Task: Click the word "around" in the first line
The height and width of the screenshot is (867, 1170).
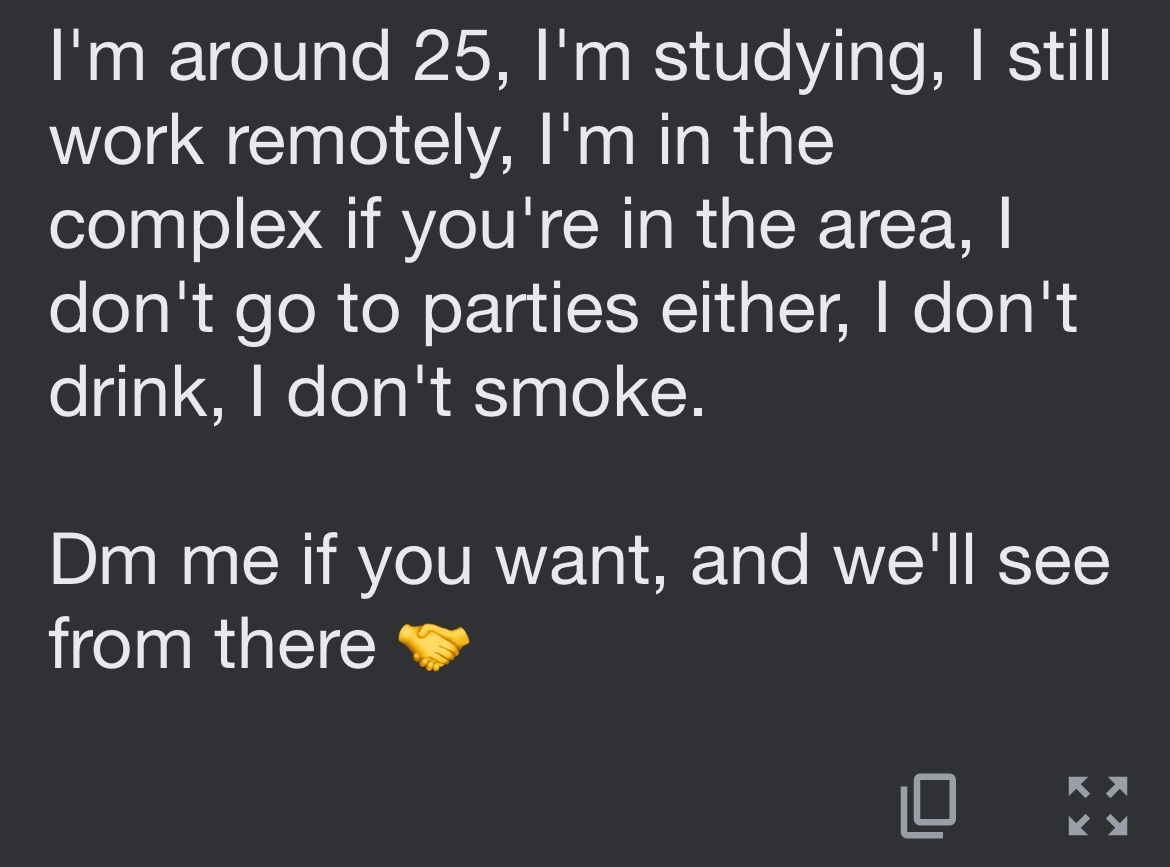Action: tap(280, 57)
